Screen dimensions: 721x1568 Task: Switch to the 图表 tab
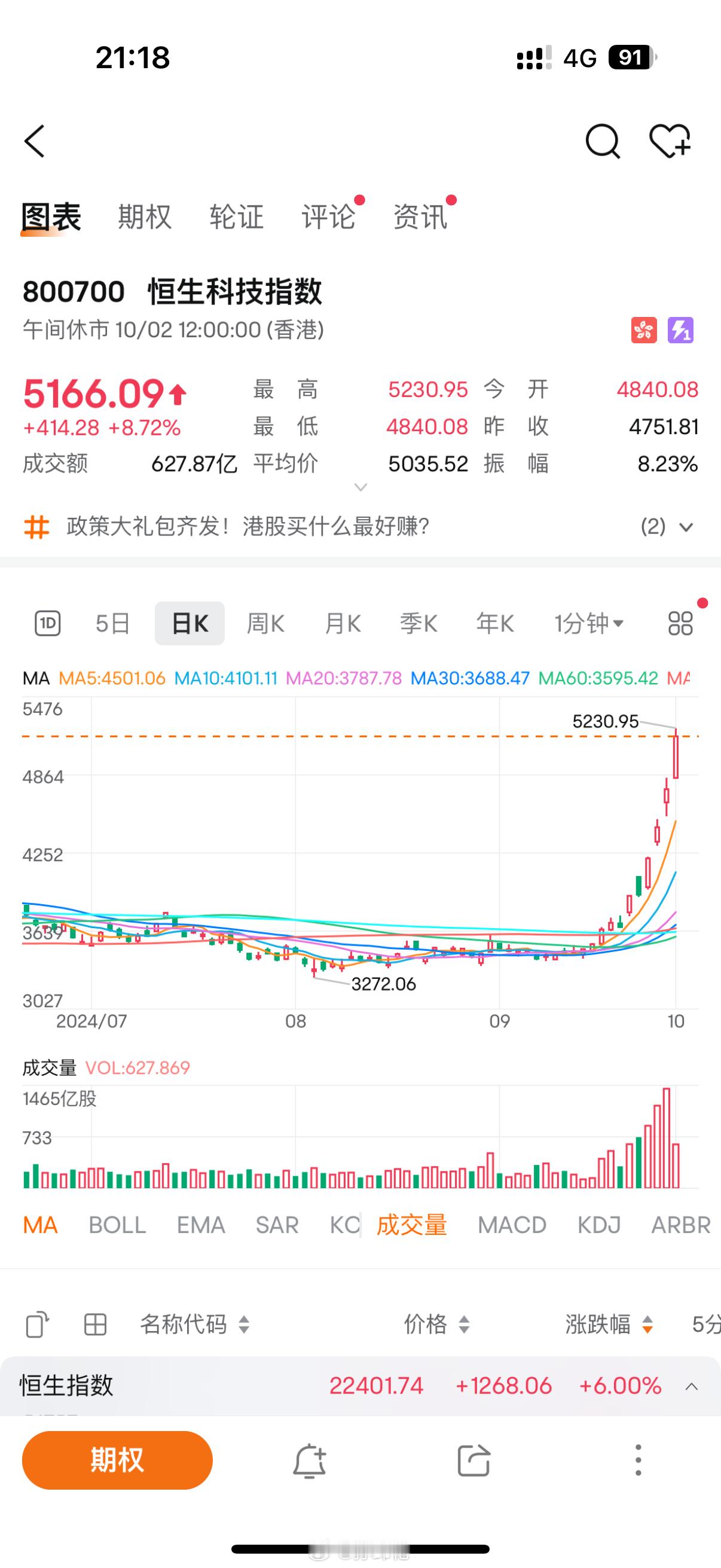[x=51, y=216]
